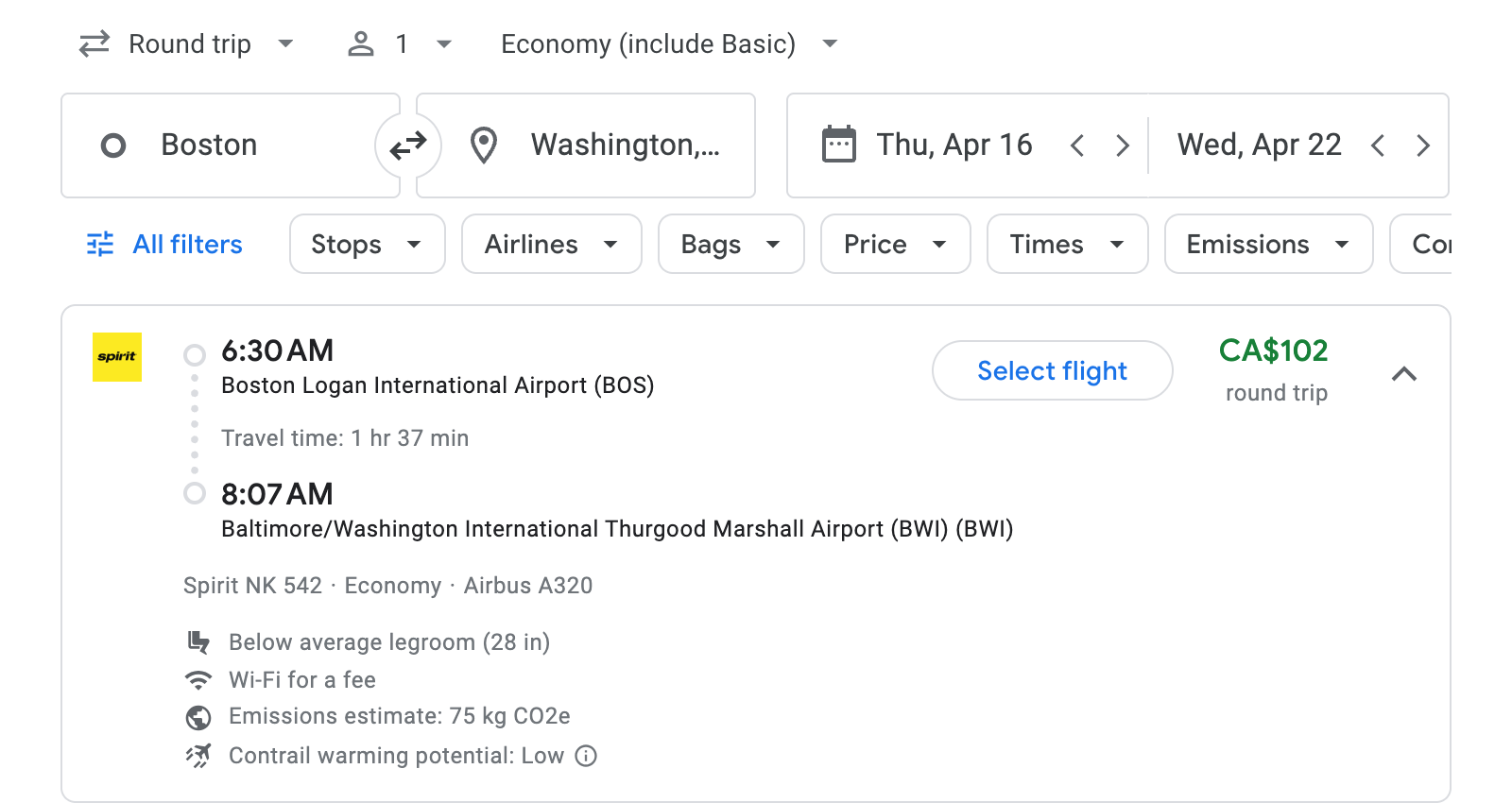The height and width of the screenshot is (803, 1512).
Task: Open the Airlines filter dropdown
Action: point(551,244)
